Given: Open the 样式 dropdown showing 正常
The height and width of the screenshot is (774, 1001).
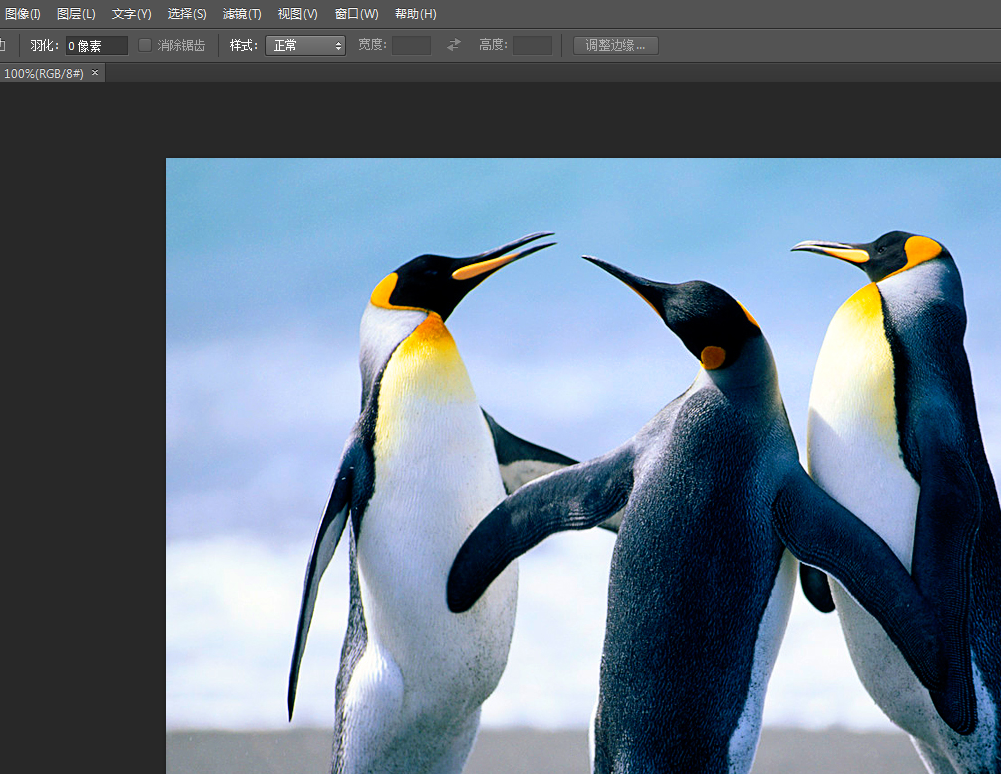Looking at the screenshot, I should pyautogui.click(x=305, y=45).
